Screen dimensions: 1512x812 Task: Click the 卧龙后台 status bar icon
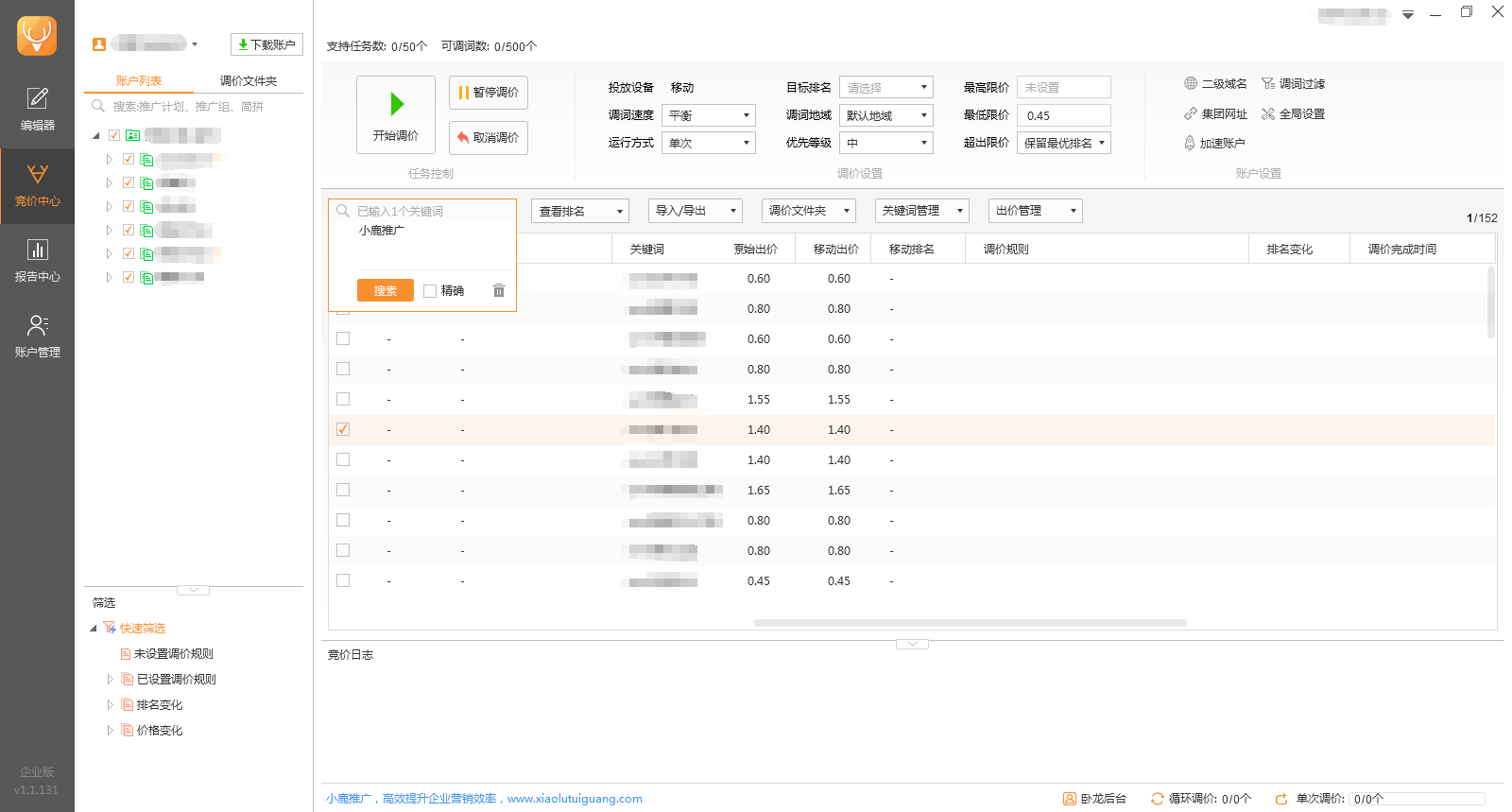pos(1070,799)
